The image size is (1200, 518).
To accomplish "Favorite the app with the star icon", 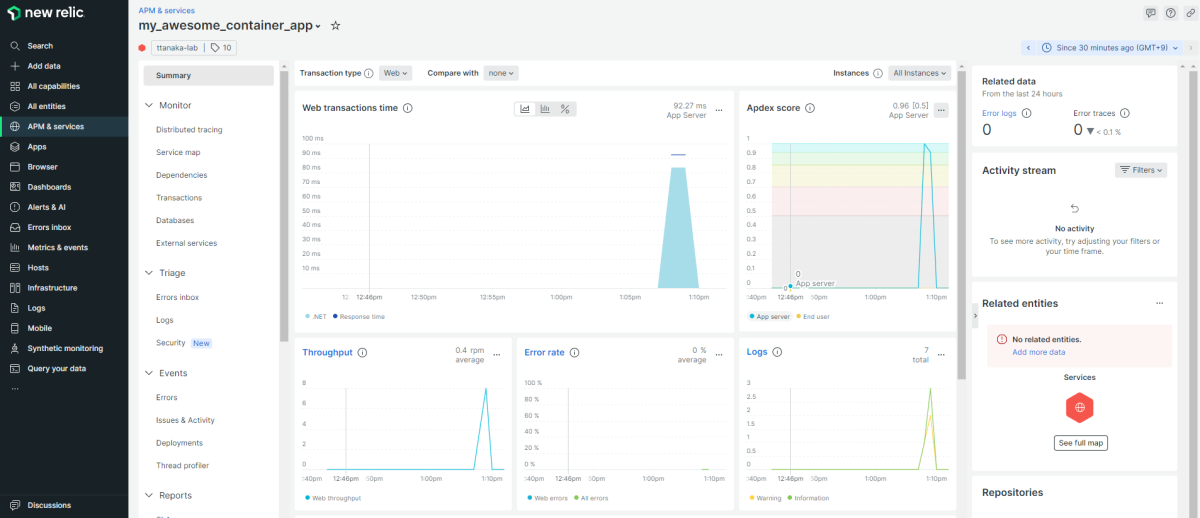I will coord(336,26).
